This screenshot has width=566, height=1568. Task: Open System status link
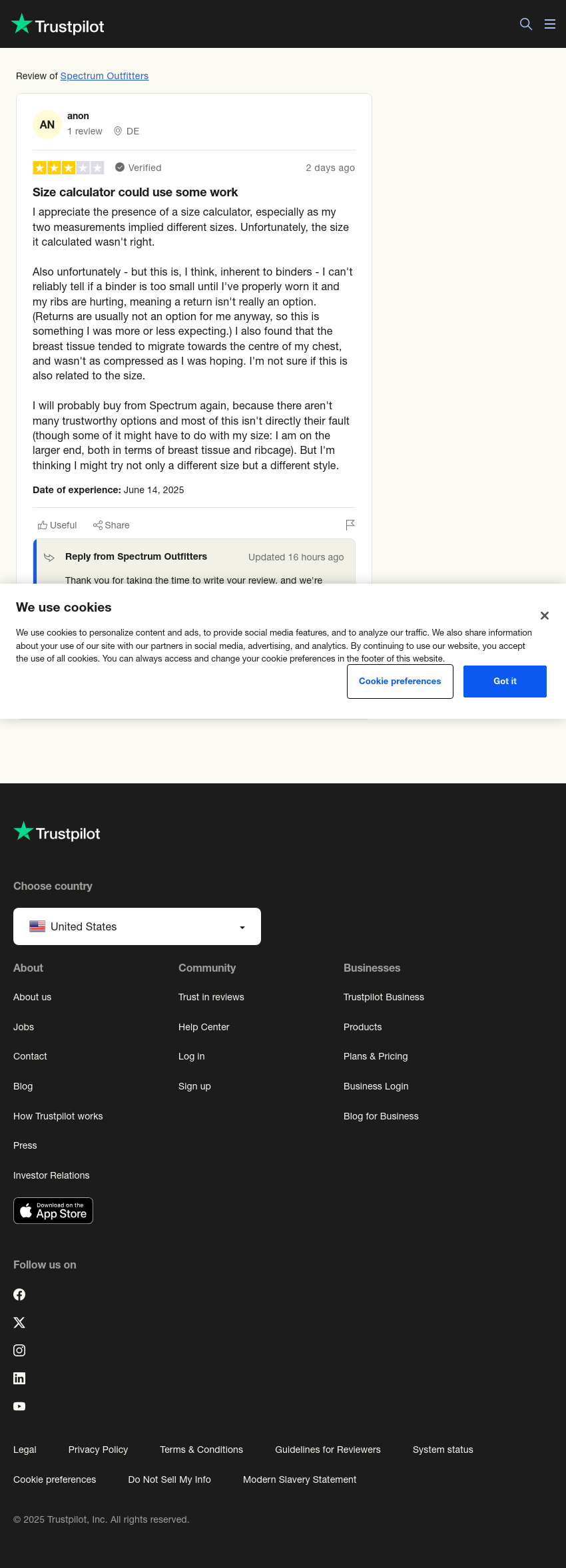[443, 1450]
